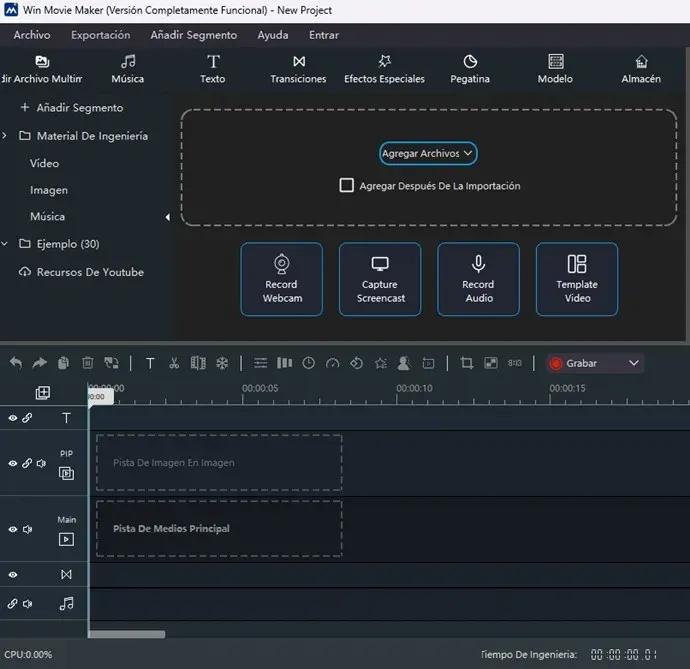Image resolution: width=690 pixels, height=669 pixels.
Task: Open Efectos Especiales panel
Action: [x=384, y=69]
